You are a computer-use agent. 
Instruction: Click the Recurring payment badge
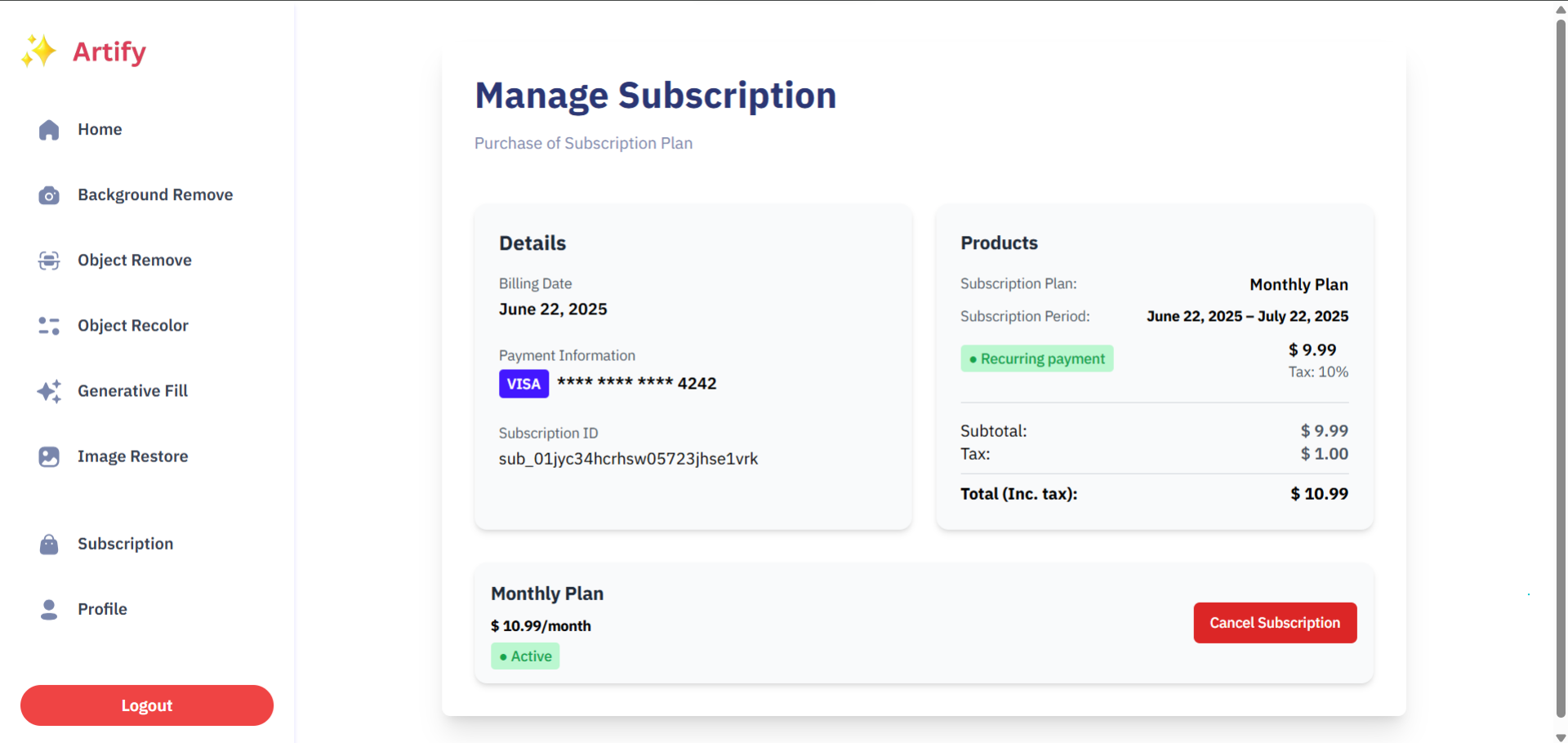(x=1037, y=358)
